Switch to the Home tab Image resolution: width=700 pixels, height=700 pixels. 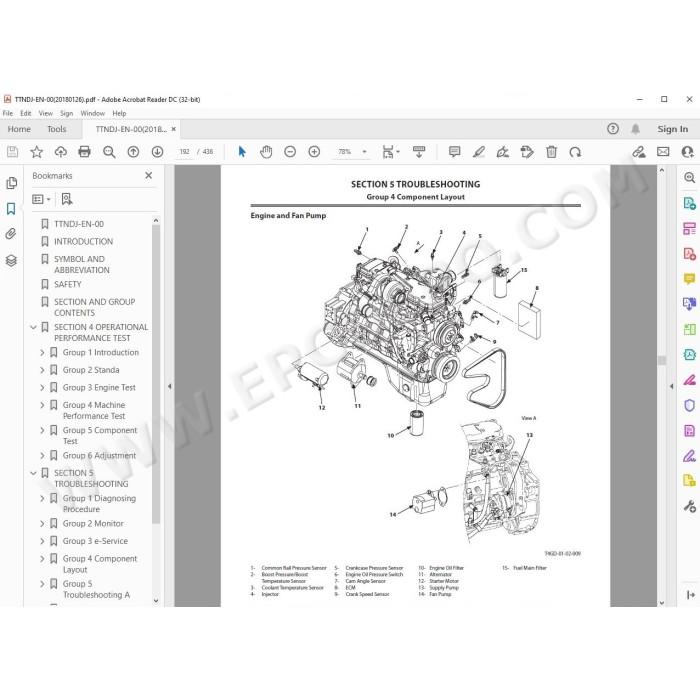coord(19,129)
